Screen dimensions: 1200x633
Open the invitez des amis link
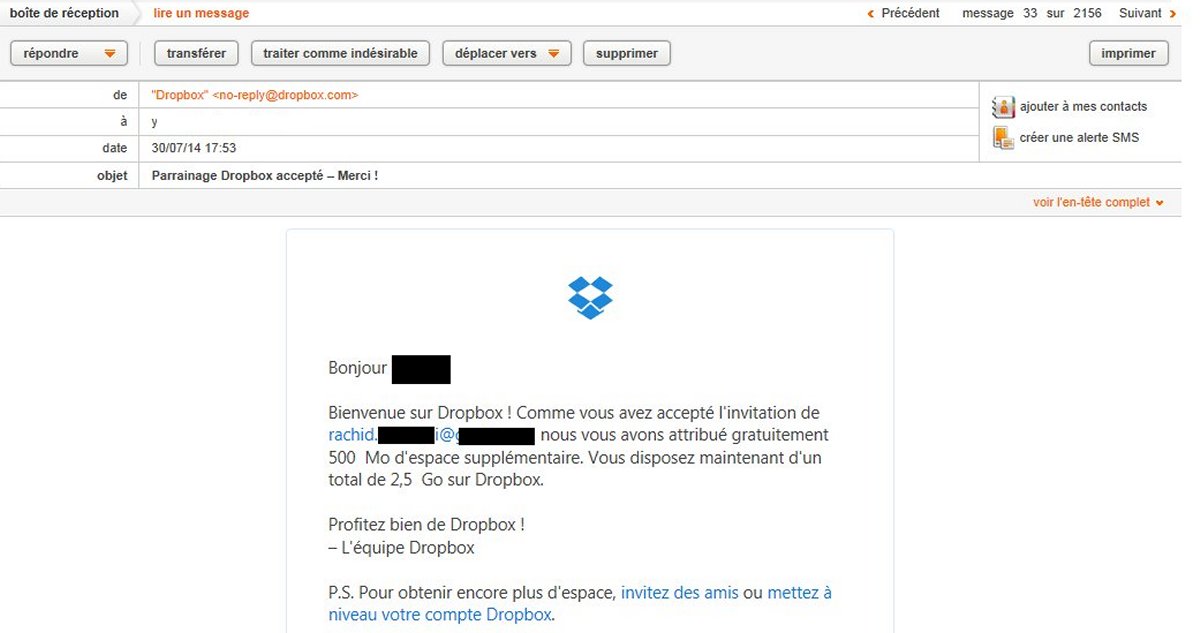click(680, 593)
